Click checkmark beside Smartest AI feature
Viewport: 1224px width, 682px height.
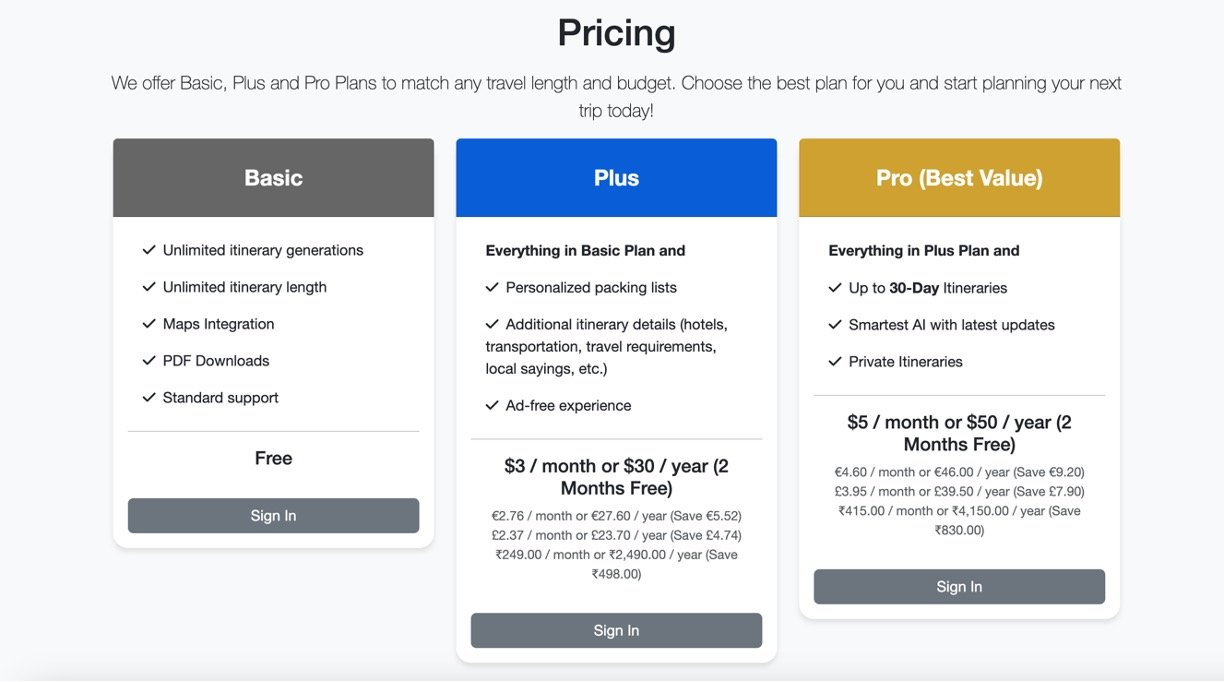(835, 325)
